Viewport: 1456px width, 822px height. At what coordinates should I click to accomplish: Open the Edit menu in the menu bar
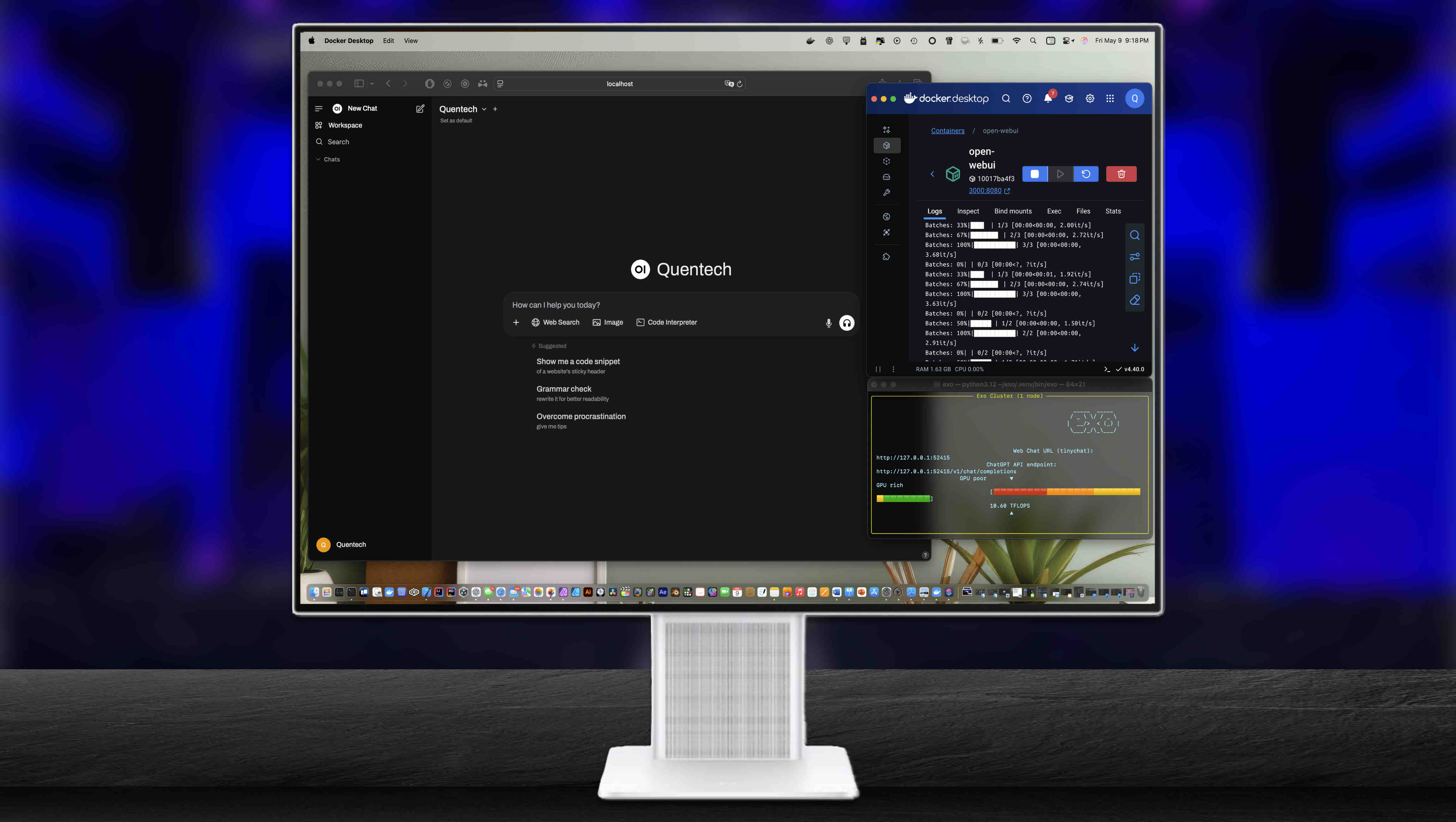click(x=388, y=41)
